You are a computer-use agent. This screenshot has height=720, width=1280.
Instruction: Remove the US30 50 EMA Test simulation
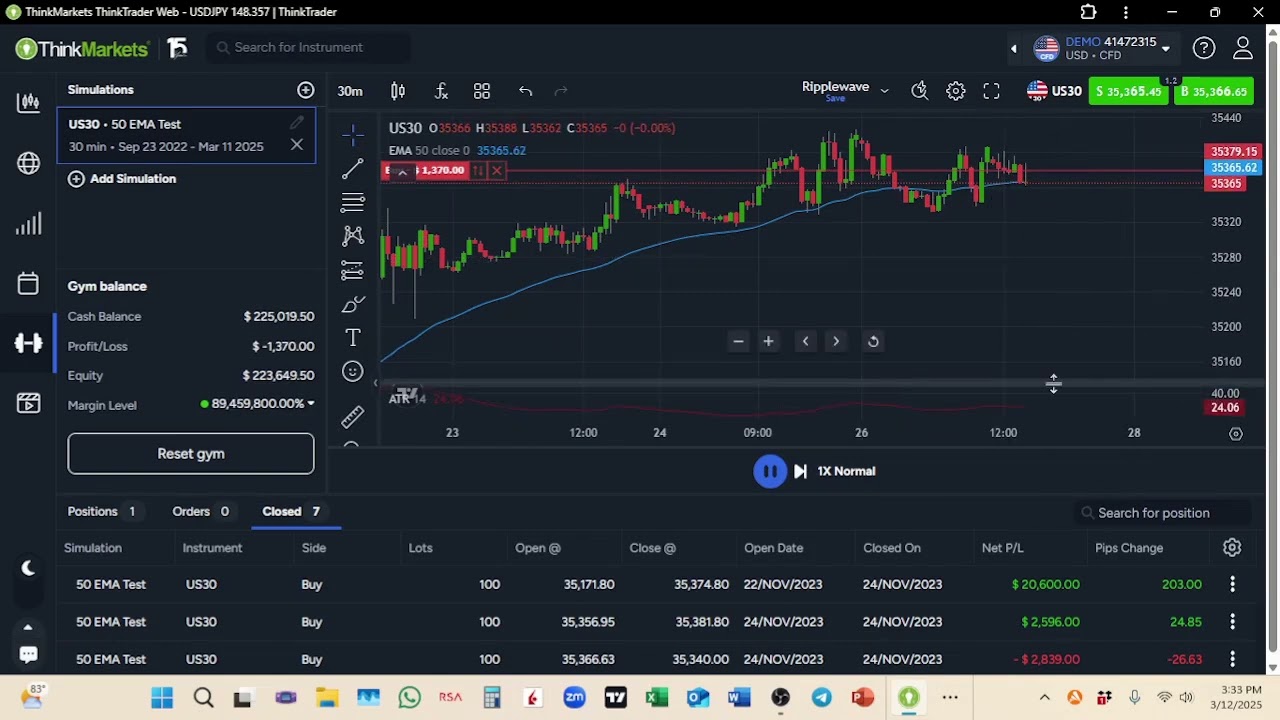pyautogui.click(x=297, y=146)
